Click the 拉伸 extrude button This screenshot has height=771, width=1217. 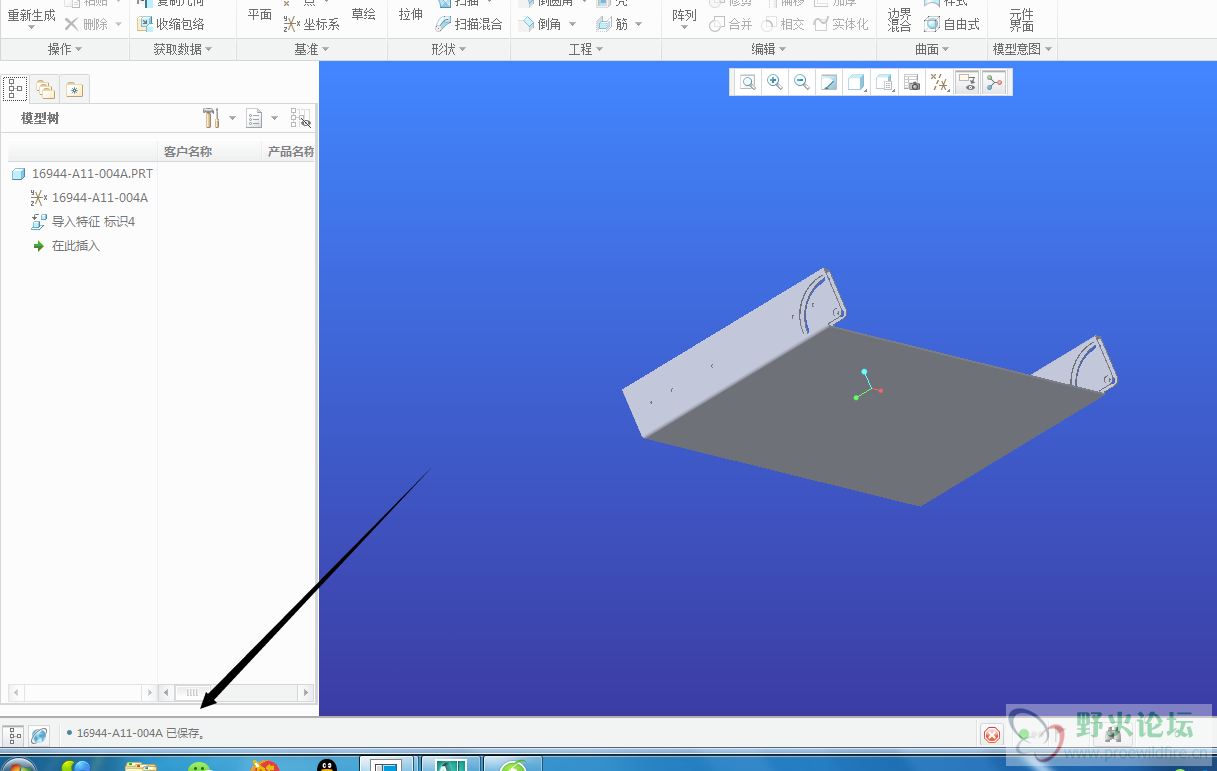(x=410, y=15)
